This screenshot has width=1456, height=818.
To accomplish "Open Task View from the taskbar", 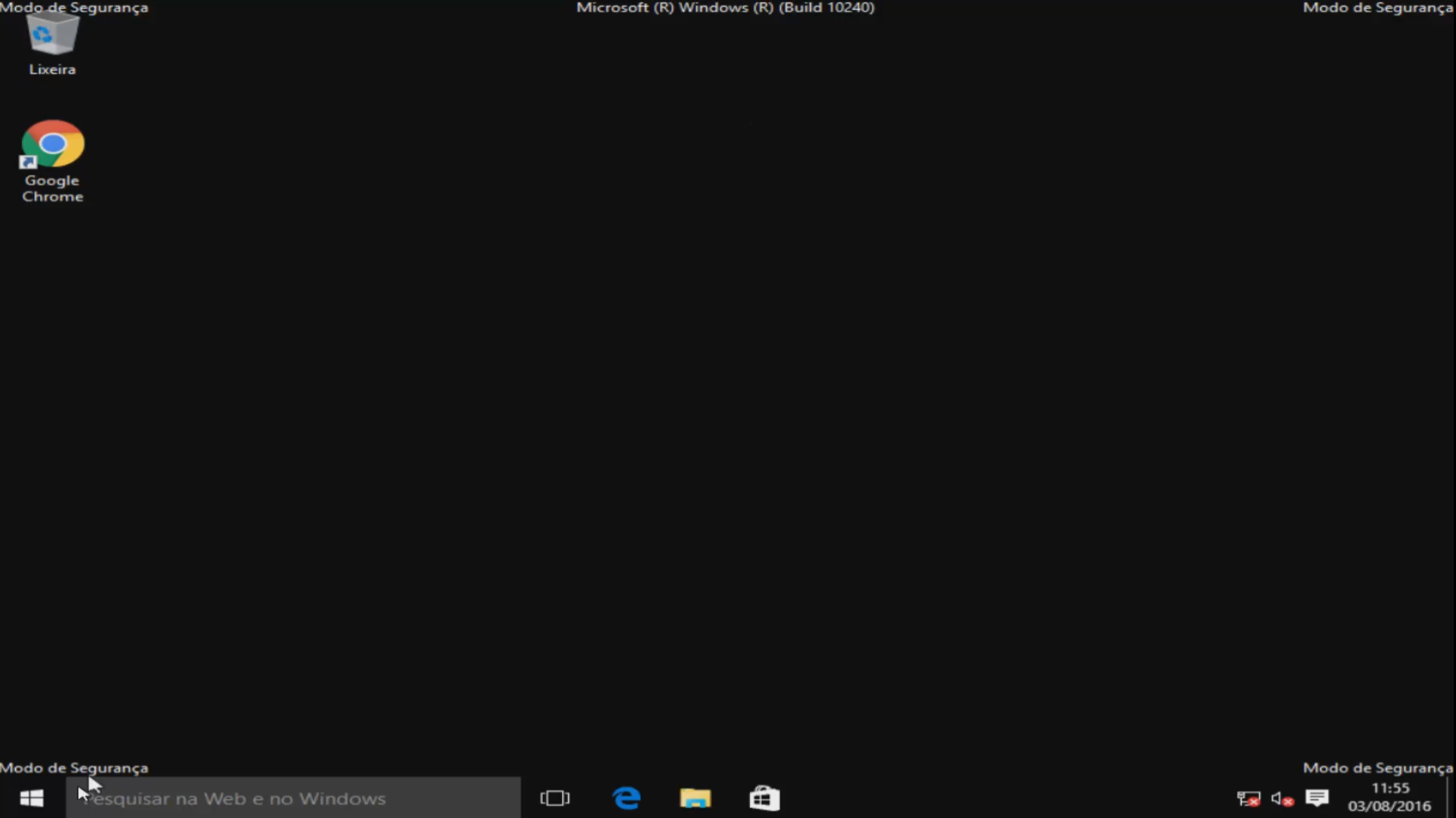I will pos(555,798).
